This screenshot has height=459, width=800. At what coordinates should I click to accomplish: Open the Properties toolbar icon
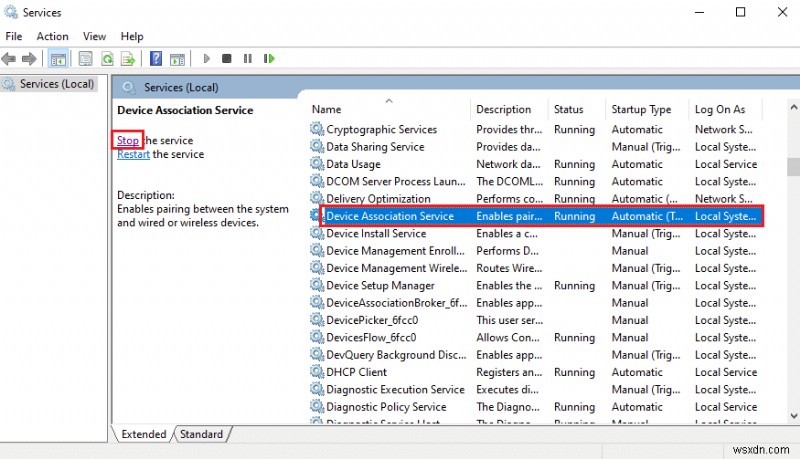point(86,59)
